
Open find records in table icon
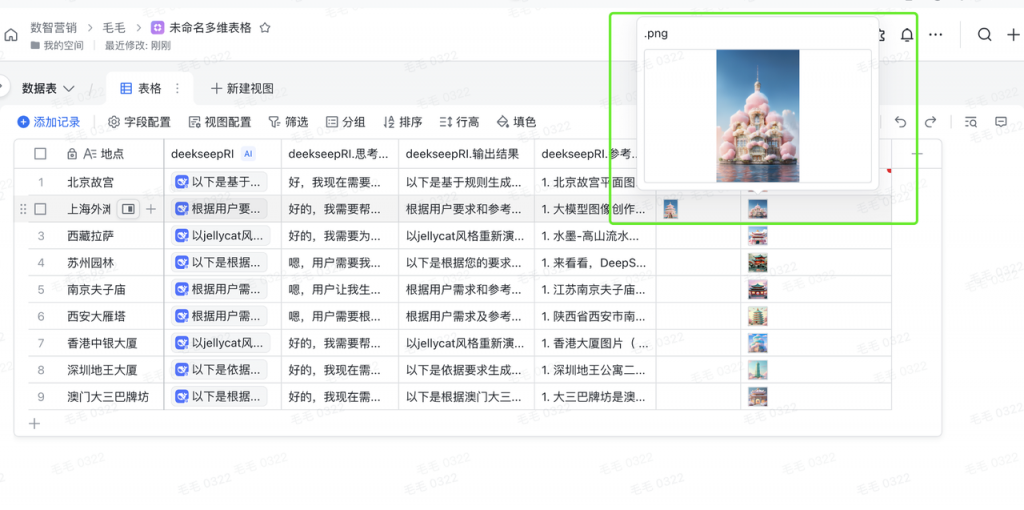970,121
